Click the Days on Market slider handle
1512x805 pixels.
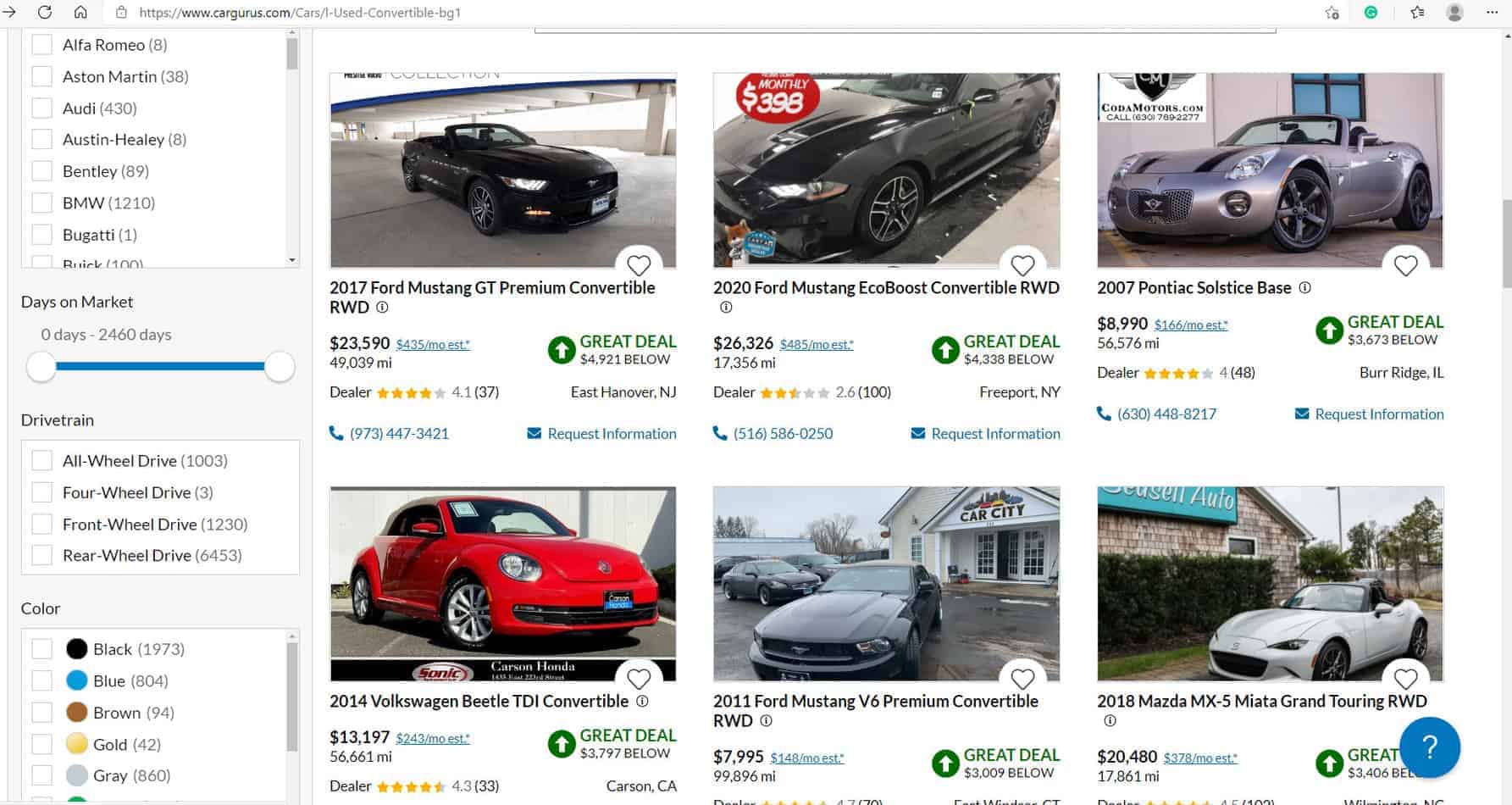pyautogui.click(x=41, y=367)
